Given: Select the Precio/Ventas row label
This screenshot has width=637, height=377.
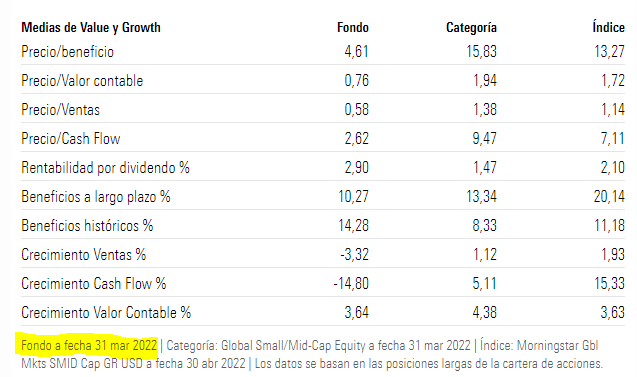Looking at the screenshot, I should click(x=61, y=110).
